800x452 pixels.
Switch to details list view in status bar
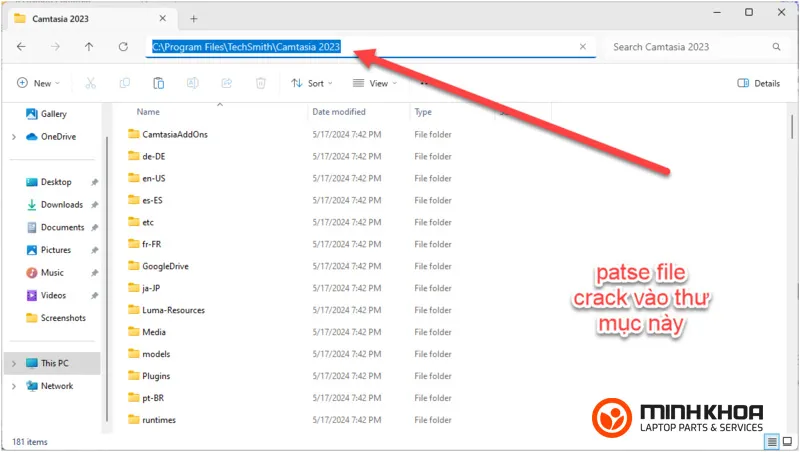772,441
